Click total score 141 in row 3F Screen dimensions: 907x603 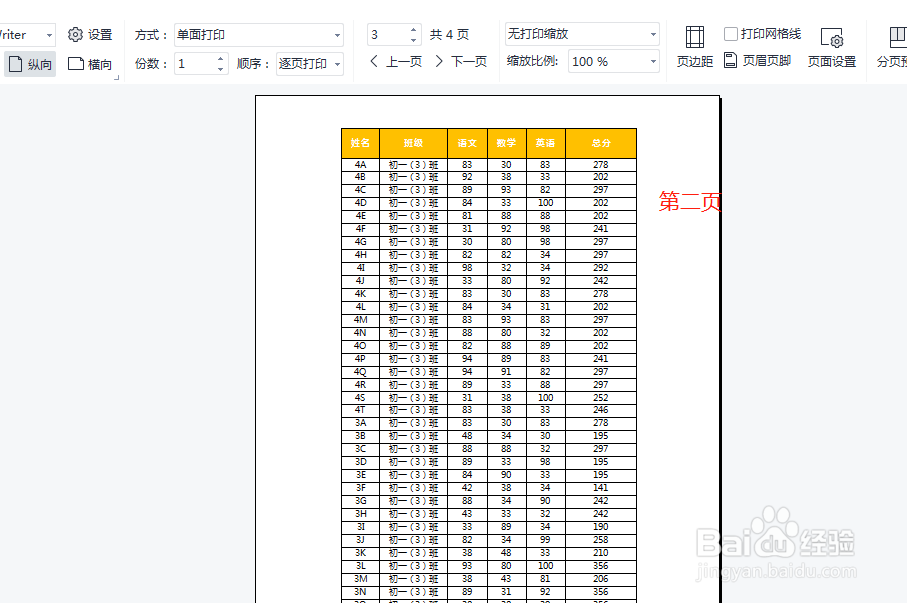point(601,488)
